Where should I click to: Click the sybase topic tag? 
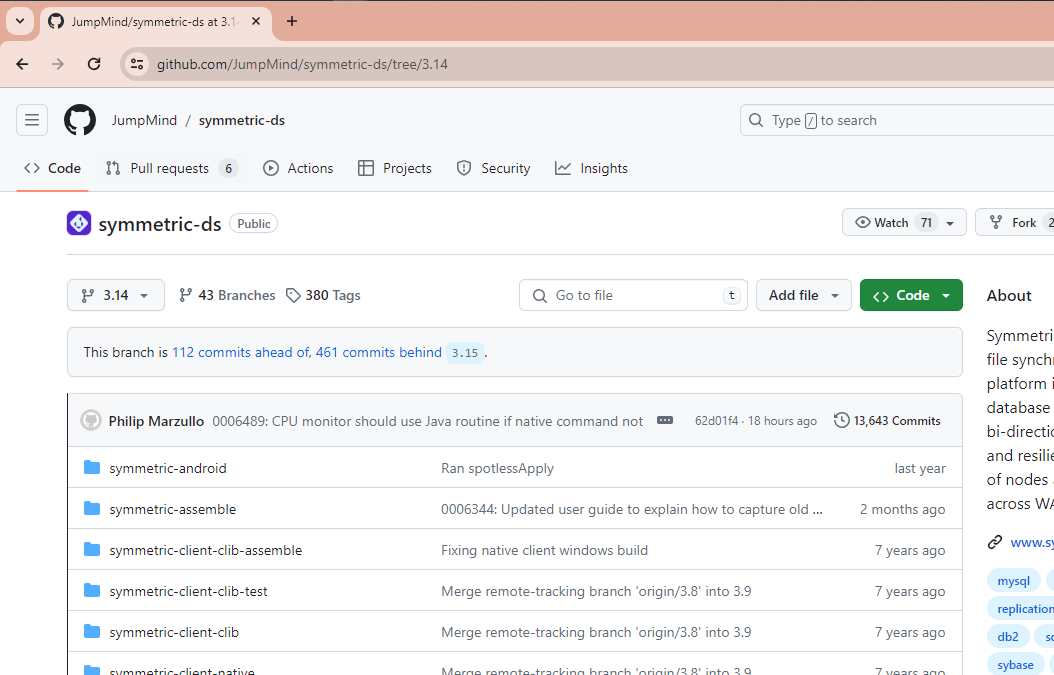(1015, 665)
